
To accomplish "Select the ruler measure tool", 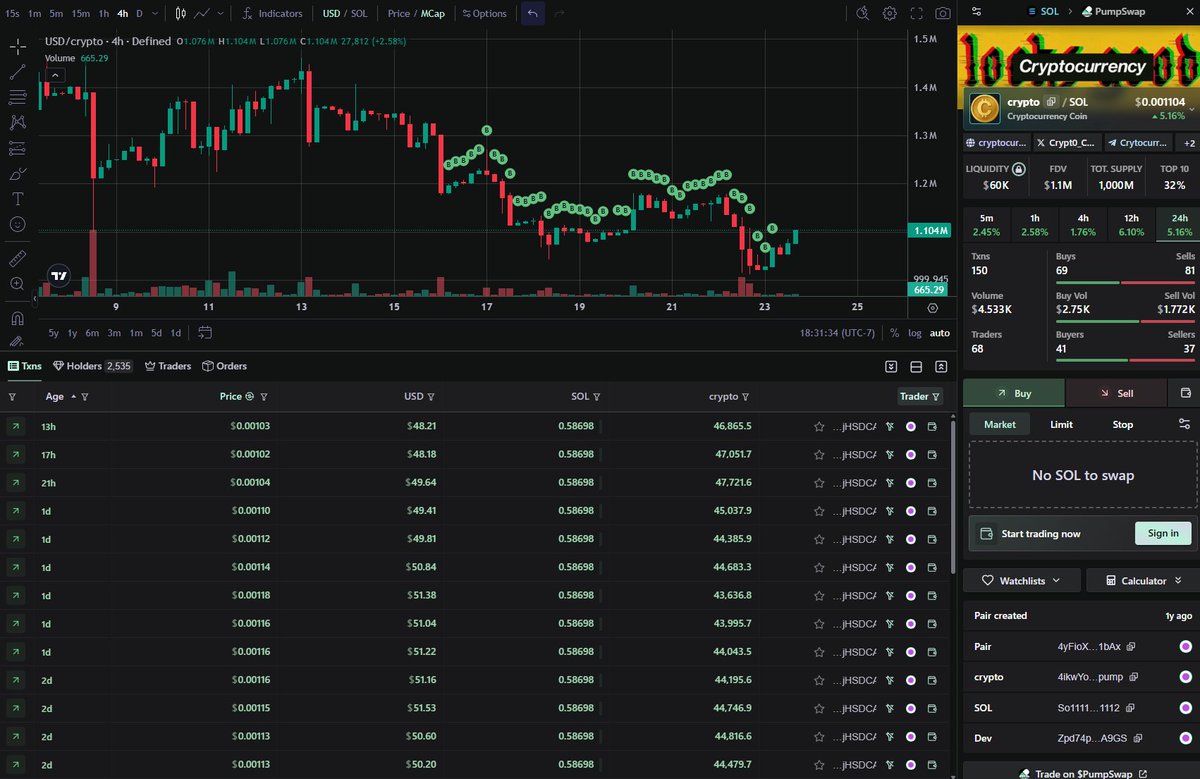I will point(17,258).
